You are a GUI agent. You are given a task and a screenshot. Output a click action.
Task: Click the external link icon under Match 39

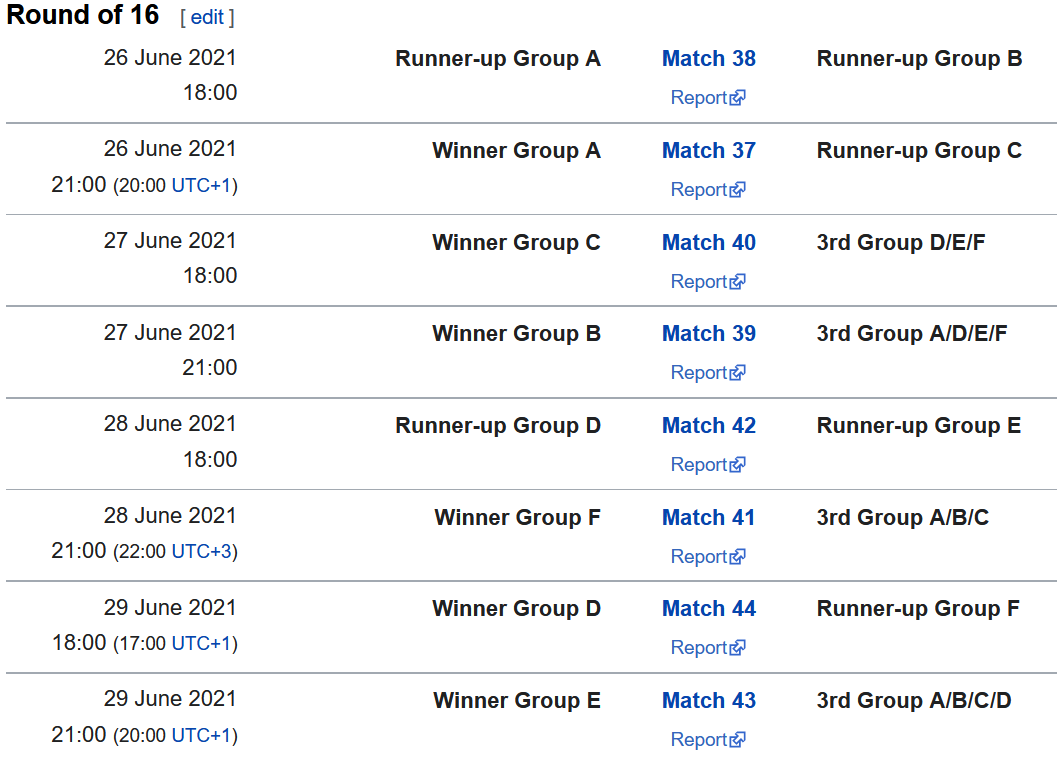tap(738, 373)
